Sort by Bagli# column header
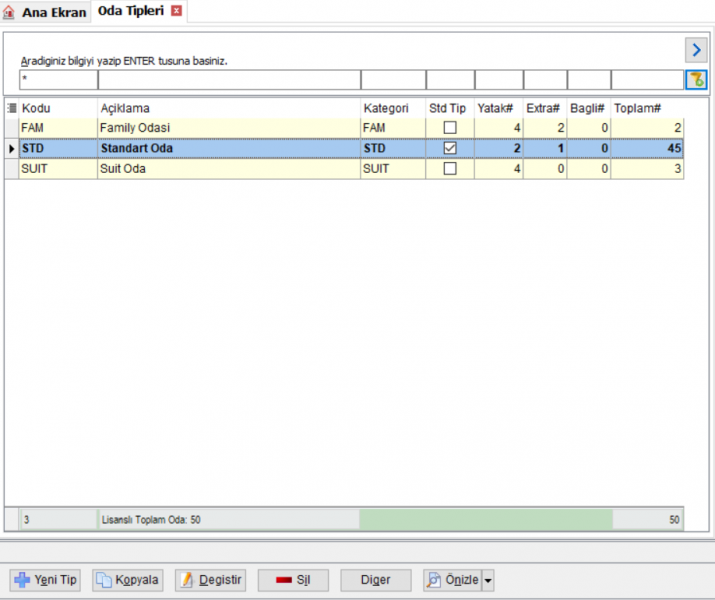 pos(589,108)
